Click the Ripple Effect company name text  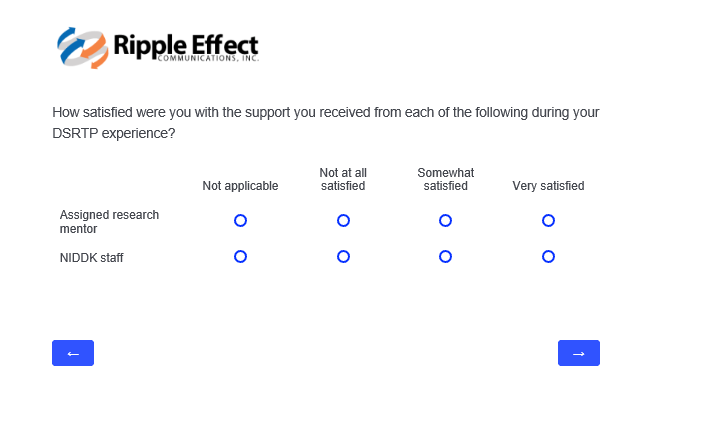pos(186,44)
